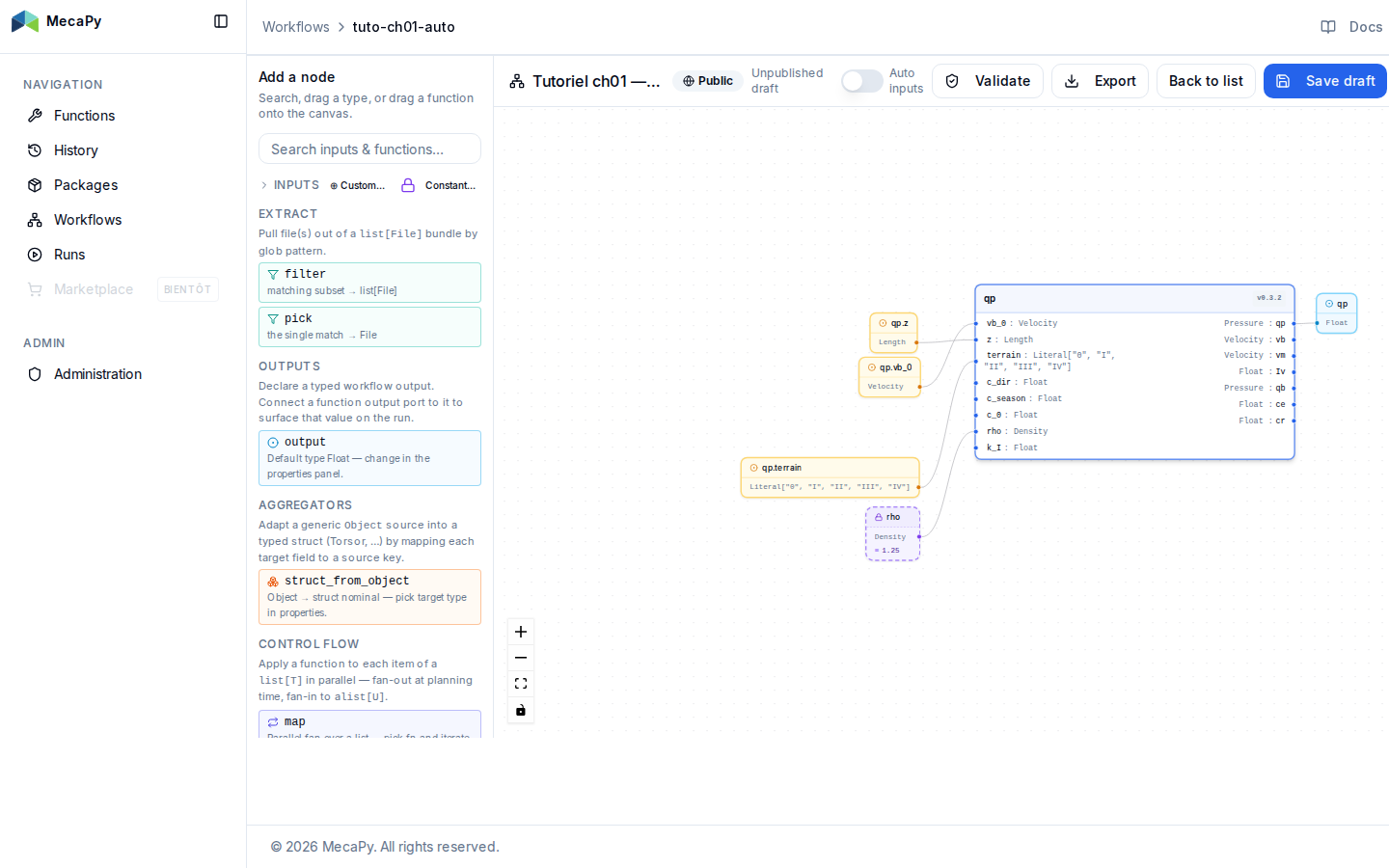Click the icon on qp output node
Image resolution: width=1389 pixels, height=868 pixels.
tap(1329, 304)
